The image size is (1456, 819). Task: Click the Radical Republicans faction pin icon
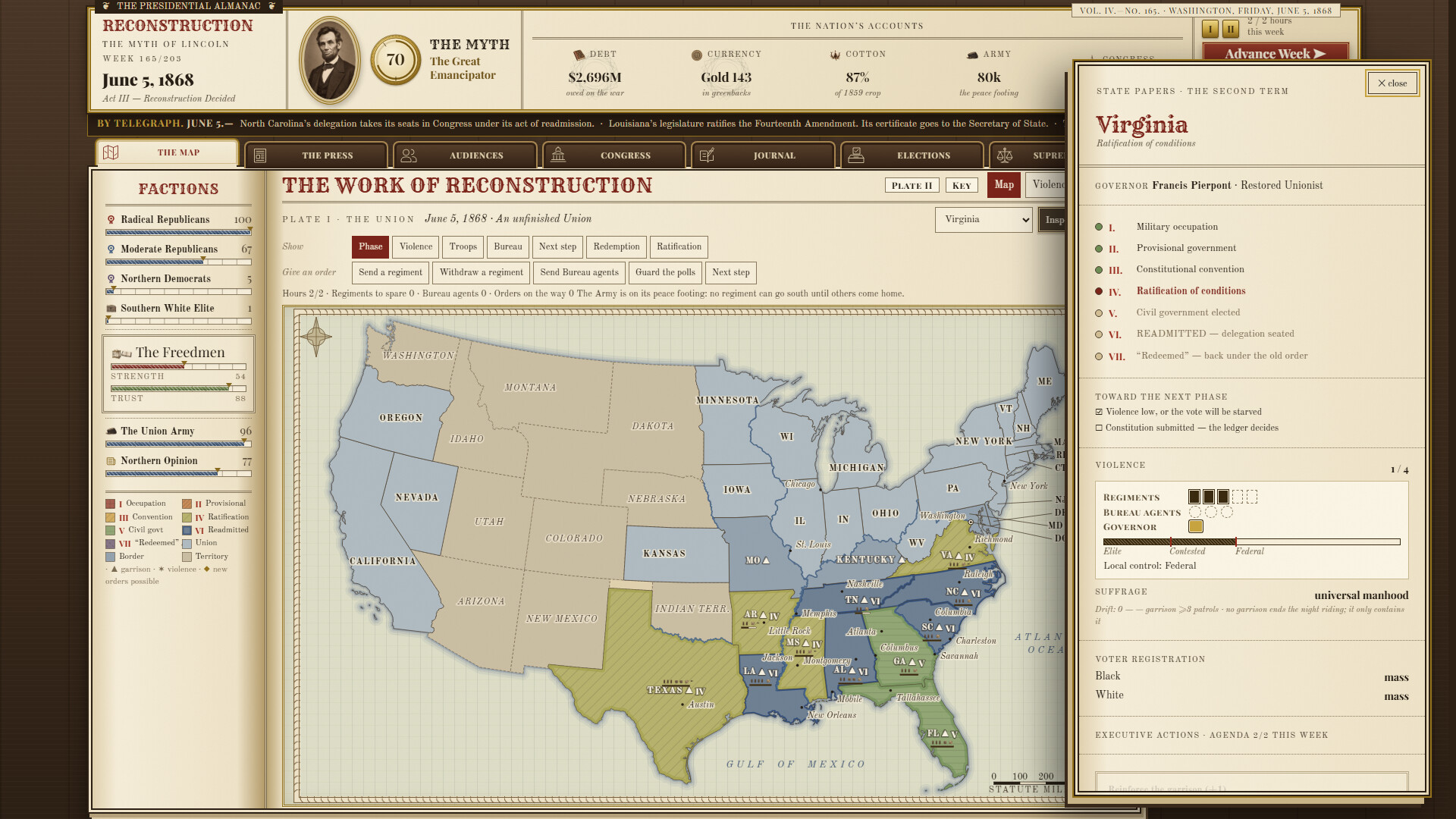[x=111, y=220]
